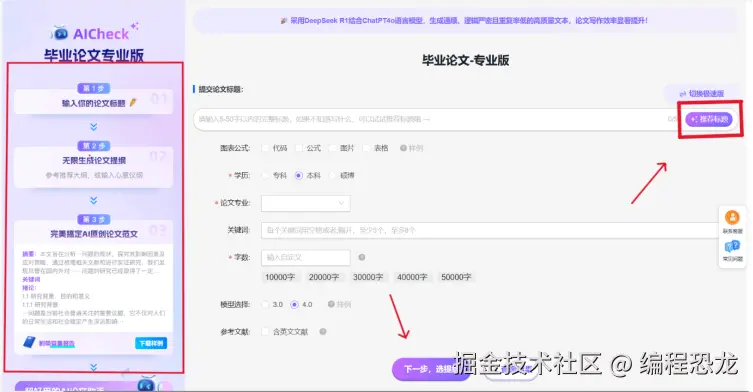Tick the 代码 checkbox
Viewport: 753px width, 392px height.
coord(265,148)
